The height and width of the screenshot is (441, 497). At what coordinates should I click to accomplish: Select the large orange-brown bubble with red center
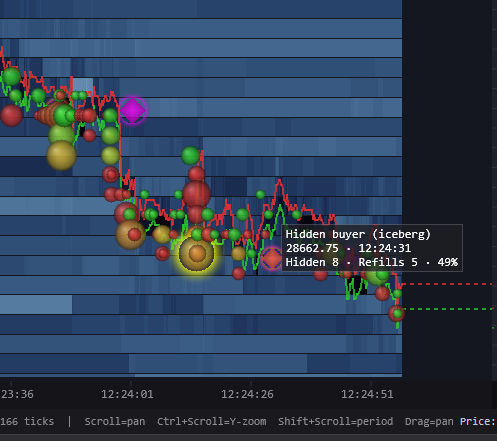tap(130, 234)
